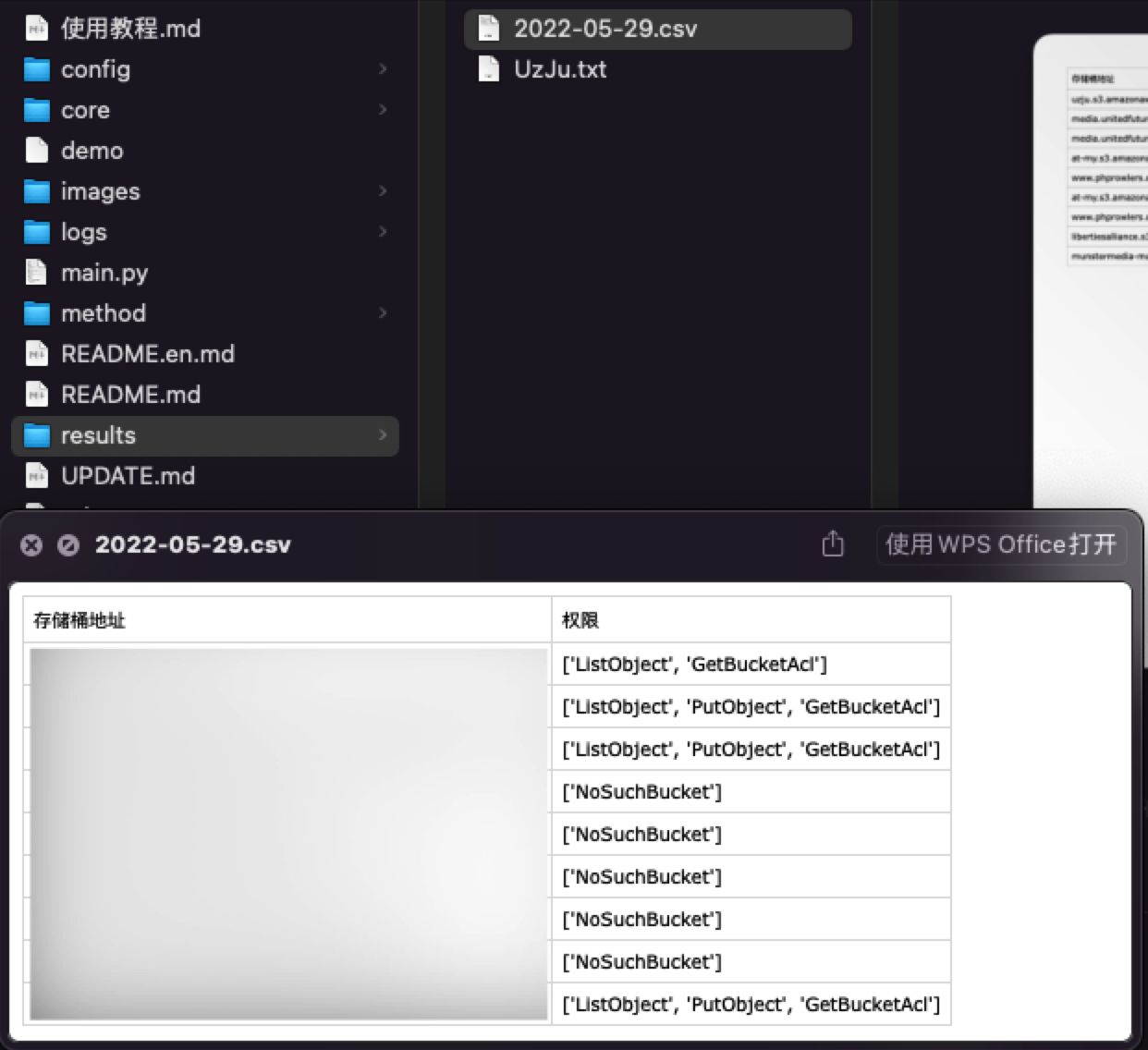Select the README.md file icon

(36, 395)
